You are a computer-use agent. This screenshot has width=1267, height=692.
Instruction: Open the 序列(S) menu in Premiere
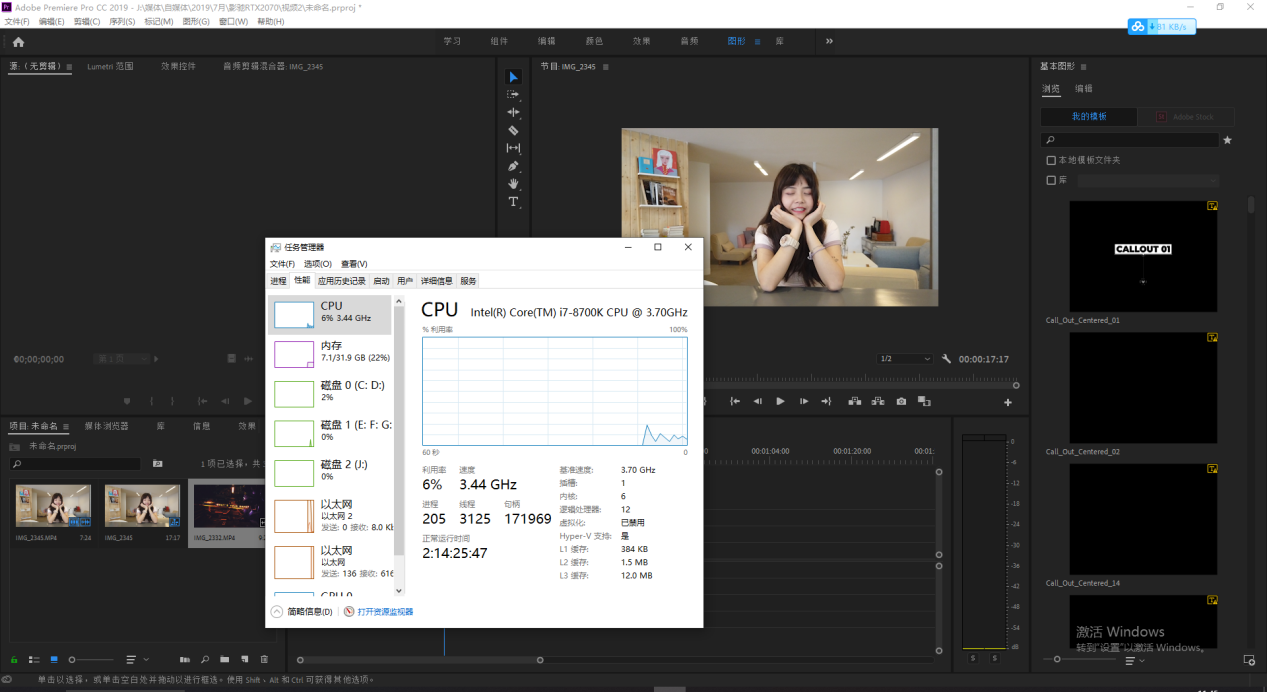coord(121,21)
